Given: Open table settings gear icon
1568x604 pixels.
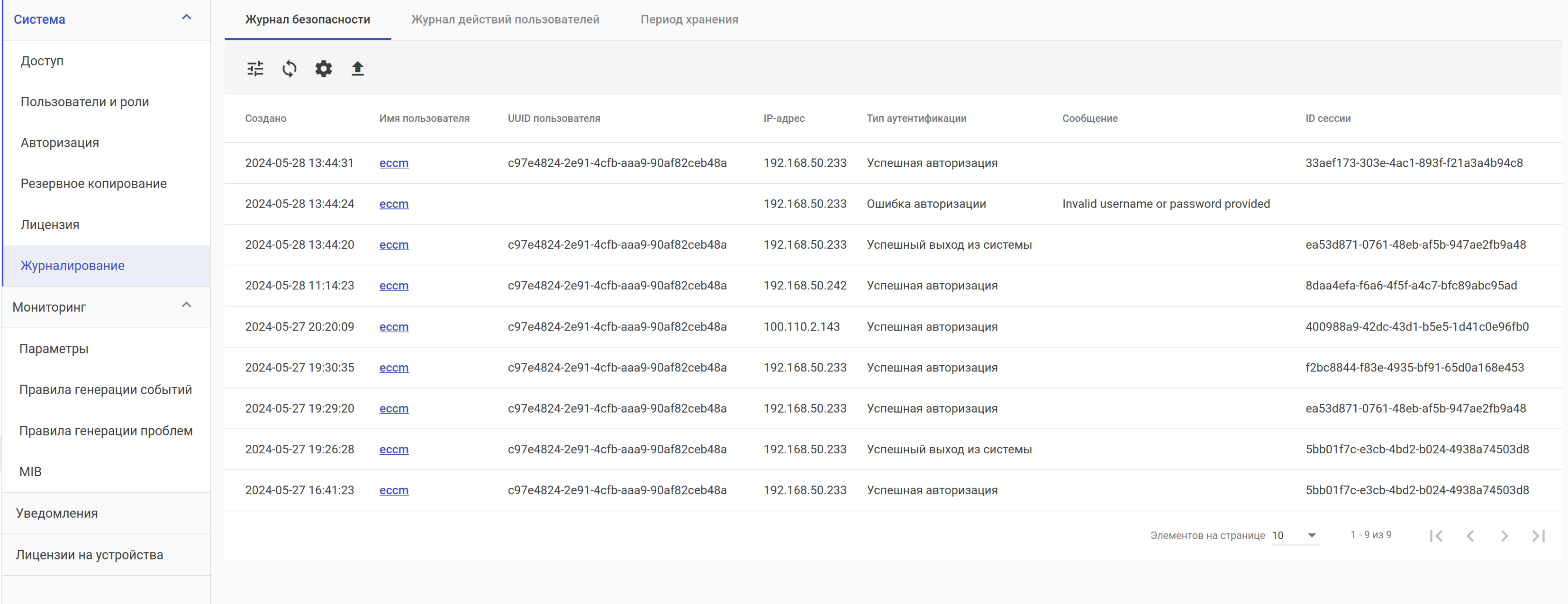Looking at the screenshot, I should 323,69.
